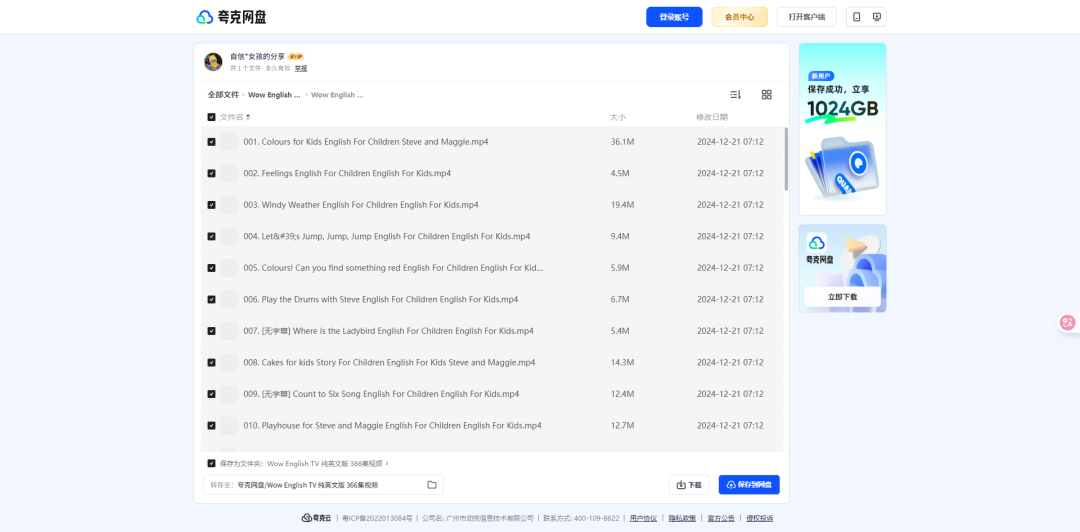Click file icon for 005. Colours! Can you find
The width and height of the screenshot is (1080, 532).
click(229, 268)
